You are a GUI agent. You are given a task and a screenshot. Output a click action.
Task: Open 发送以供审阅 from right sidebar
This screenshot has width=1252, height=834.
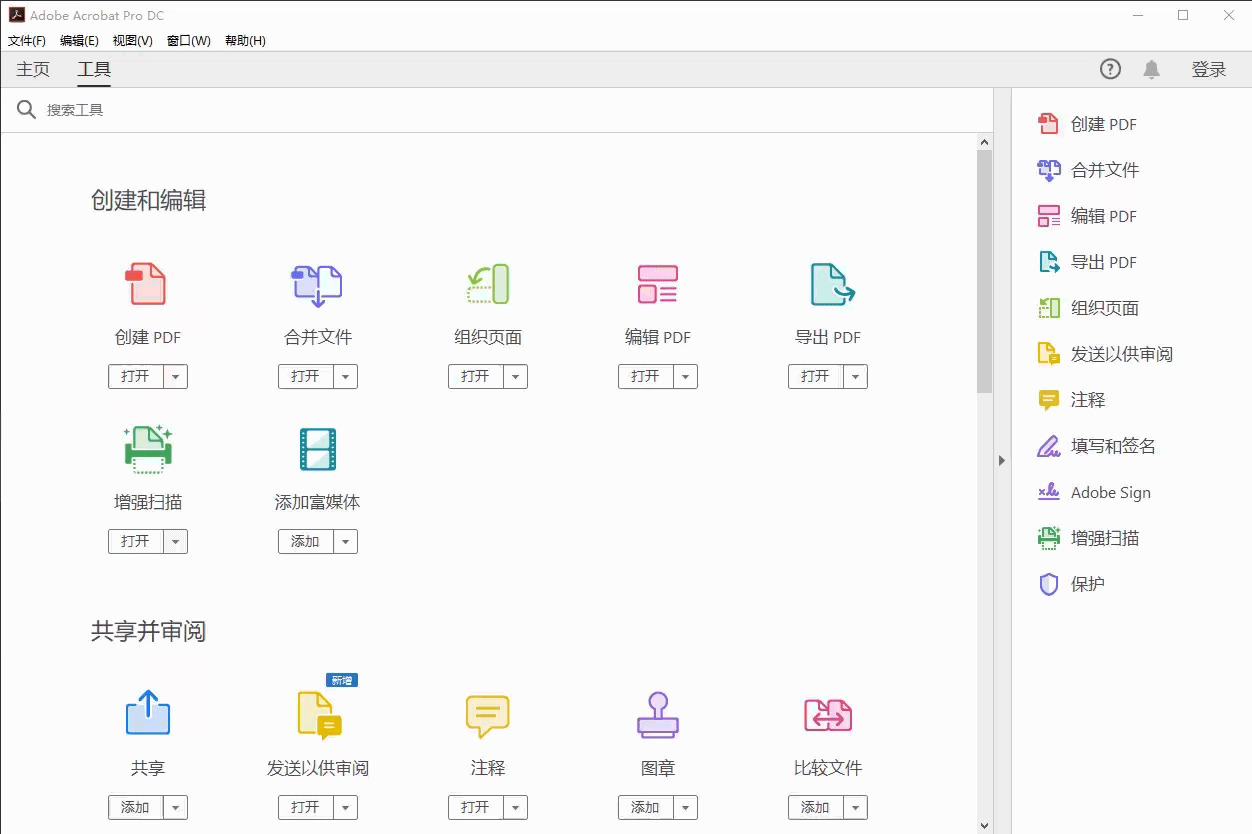coord(1105,354)
